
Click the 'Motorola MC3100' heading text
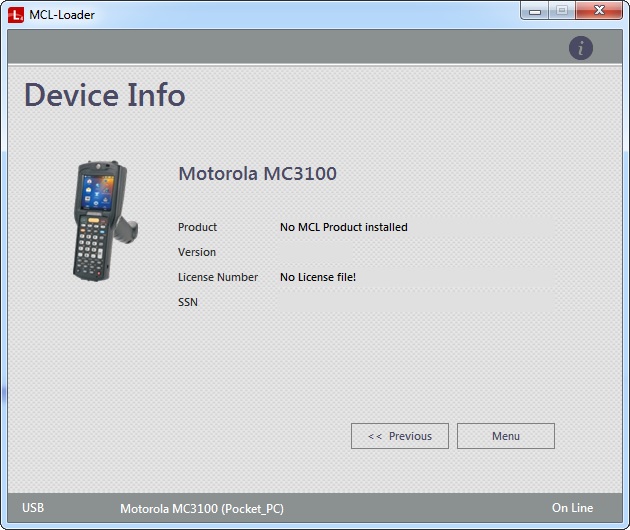[x=258, y=174]
